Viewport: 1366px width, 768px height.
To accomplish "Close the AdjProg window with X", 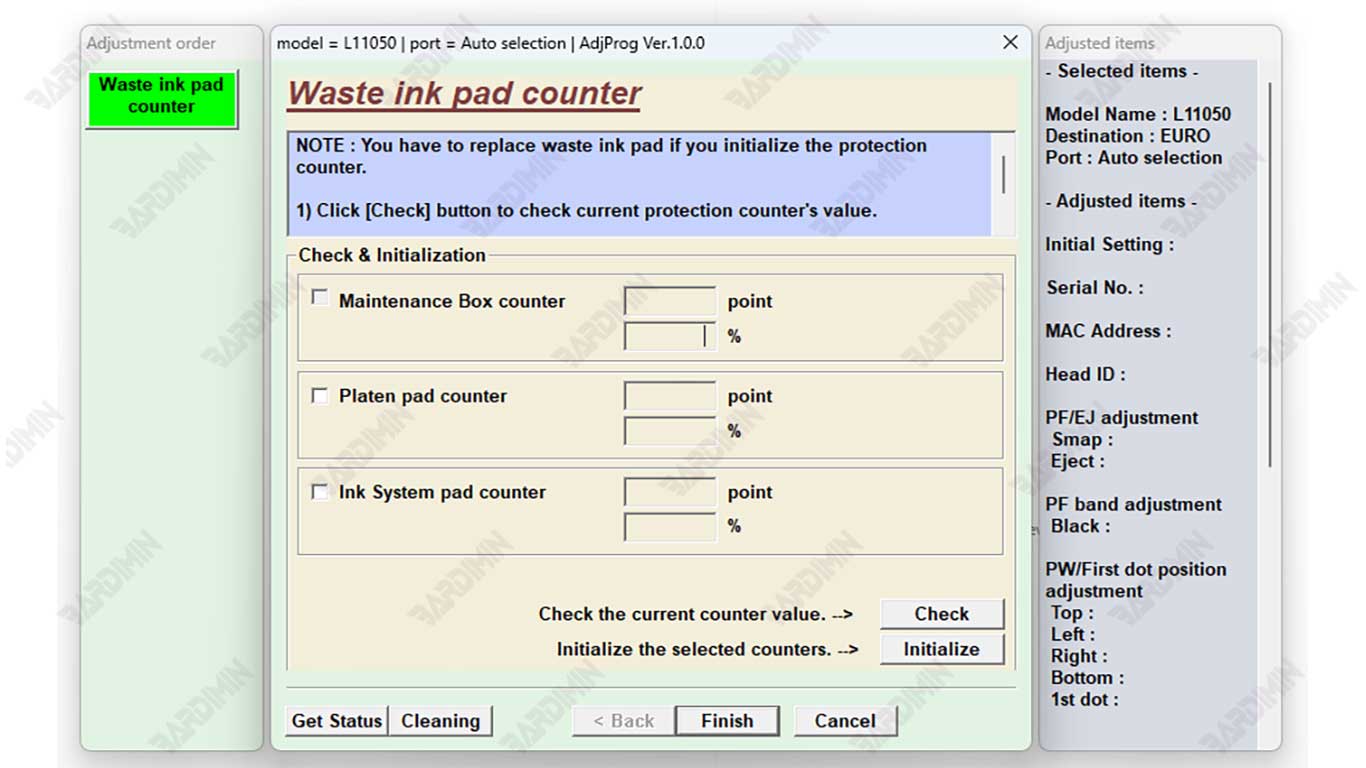I will coord(1010,42).
